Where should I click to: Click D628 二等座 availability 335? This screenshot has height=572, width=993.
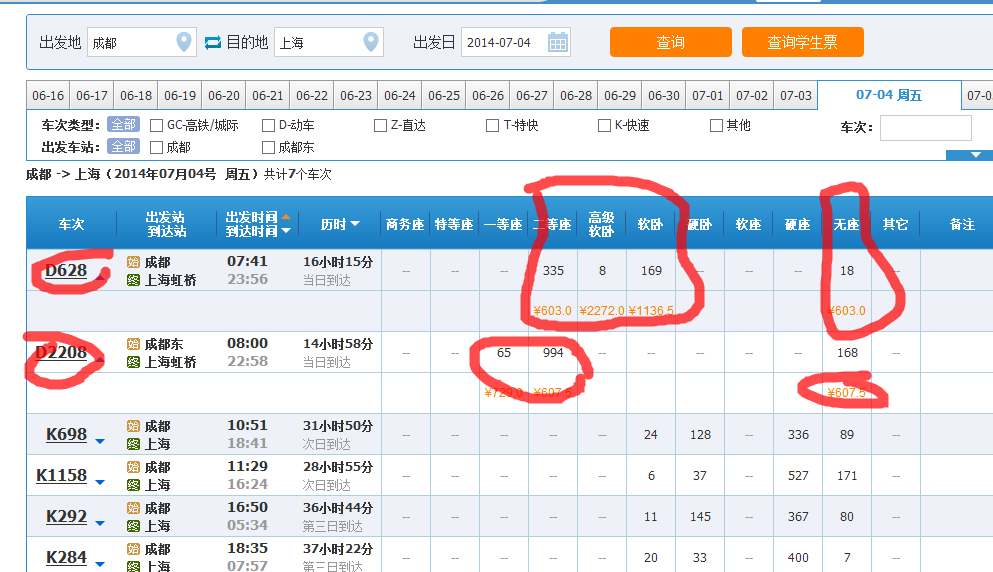553,270
